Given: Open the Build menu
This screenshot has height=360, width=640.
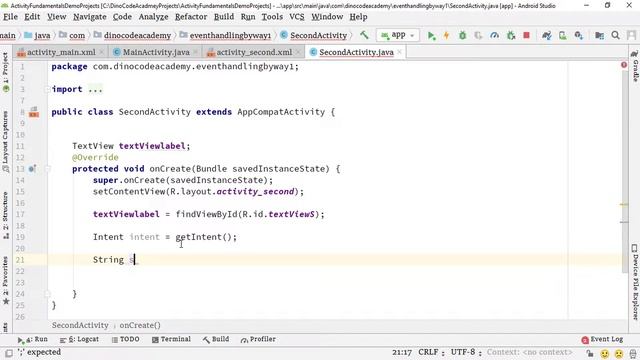Looking at the screenshot, I should point(224,17).
